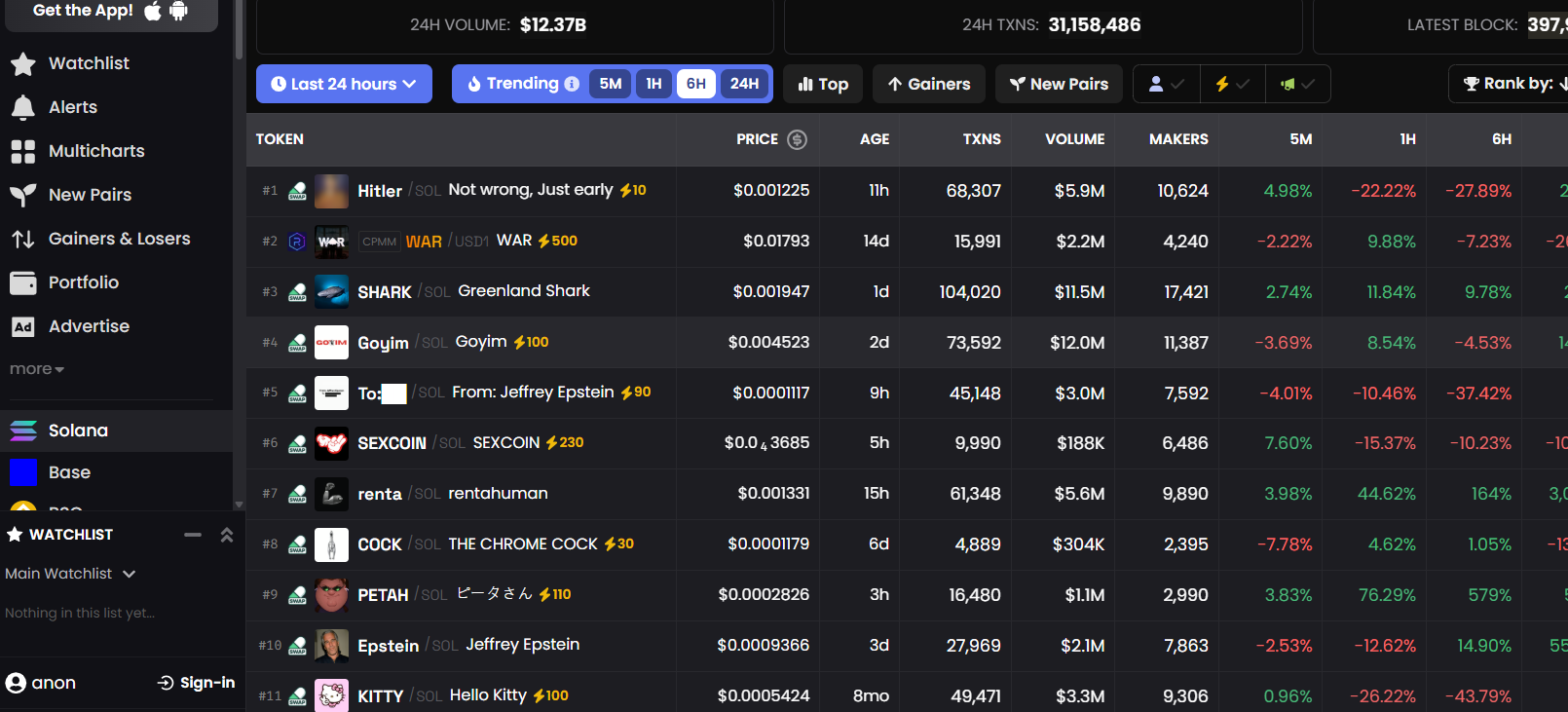Click 24H VOLUME stat box
1568x712 pixels.
(515, 25)
